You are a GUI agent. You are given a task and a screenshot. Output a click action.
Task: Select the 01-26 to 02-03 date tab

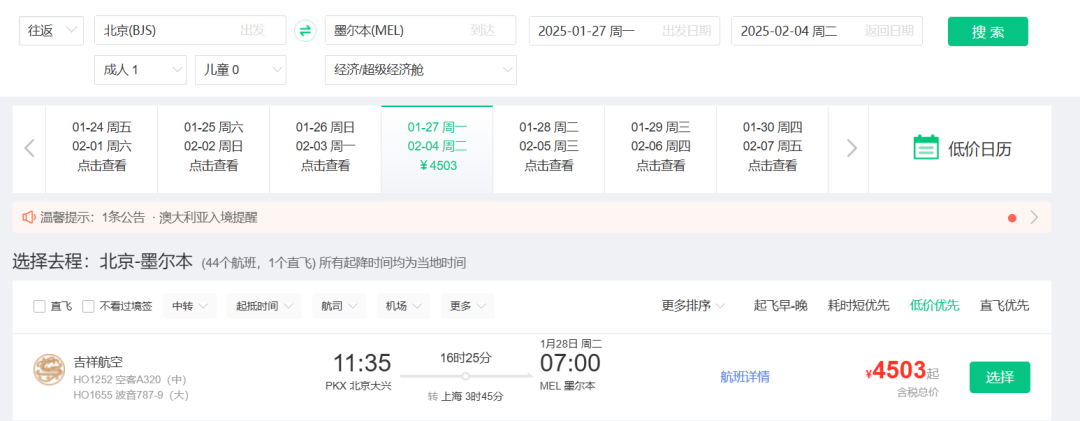pyautogui.click(x=325, y=146)
